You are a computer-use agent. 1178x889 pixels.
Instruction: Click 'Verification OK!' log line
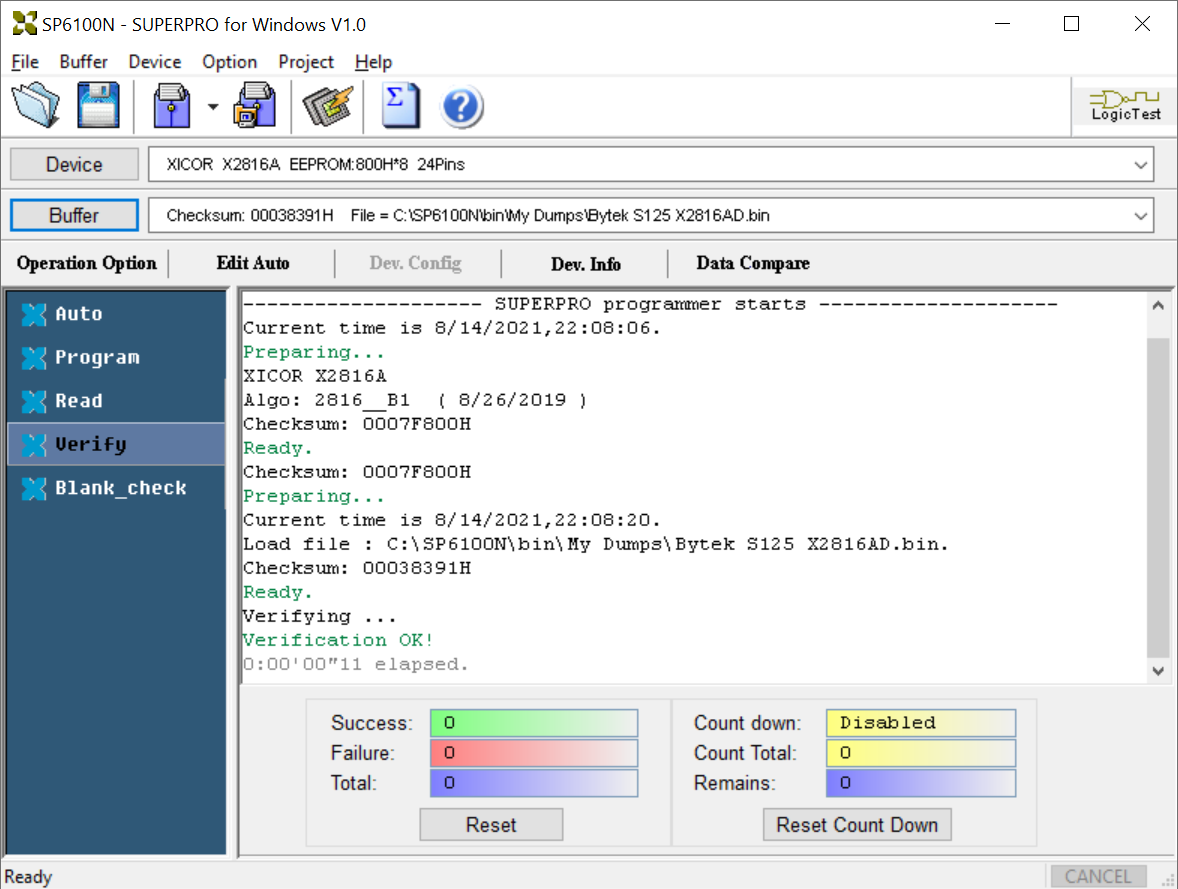pyautogui.click(x=338, y=640)
